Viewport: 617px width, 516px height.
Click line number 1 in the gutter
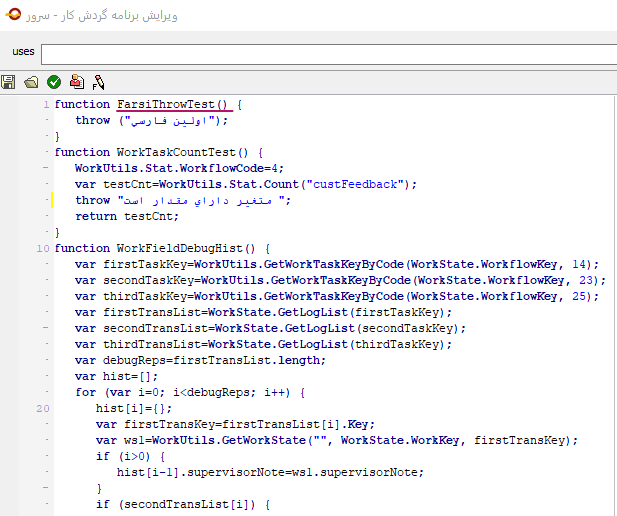coord(46,104)
